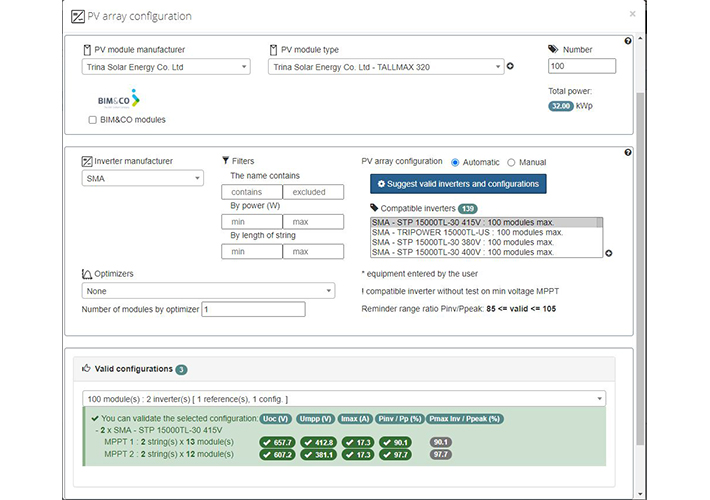Screen dimensions: 710x500
Task: Click the grey 90.1 Pmax Inv value
Action: point(441,442)
